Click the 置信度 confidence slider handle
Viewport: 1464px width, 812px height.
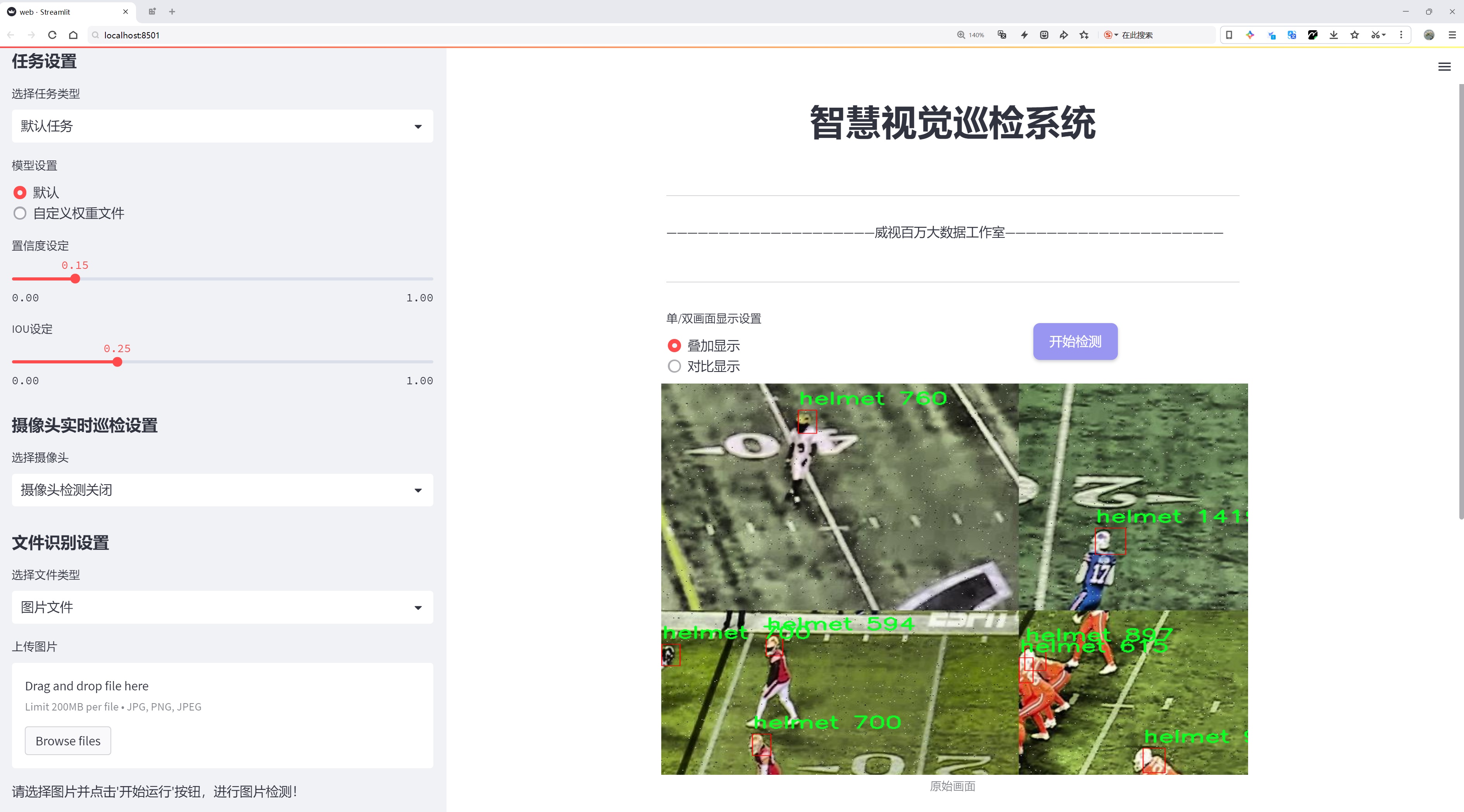pos(75,279)
